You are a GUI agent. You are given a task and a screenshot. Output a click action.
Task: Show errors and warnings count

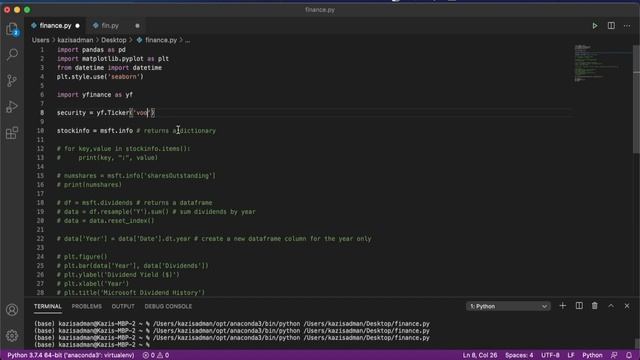click(156, 355)
